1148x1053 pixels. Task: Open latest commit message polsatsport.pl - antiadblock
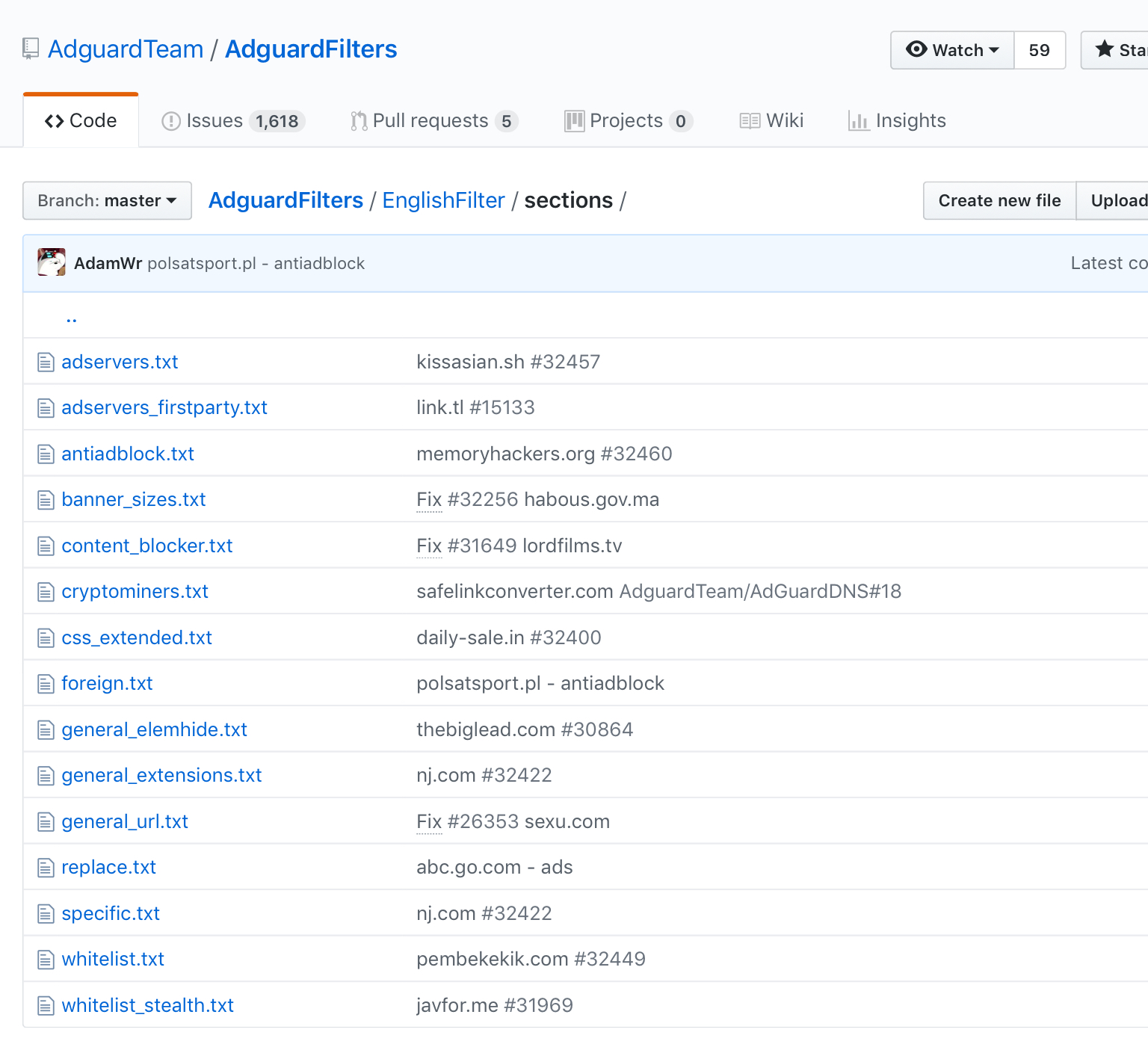(256, 263)
